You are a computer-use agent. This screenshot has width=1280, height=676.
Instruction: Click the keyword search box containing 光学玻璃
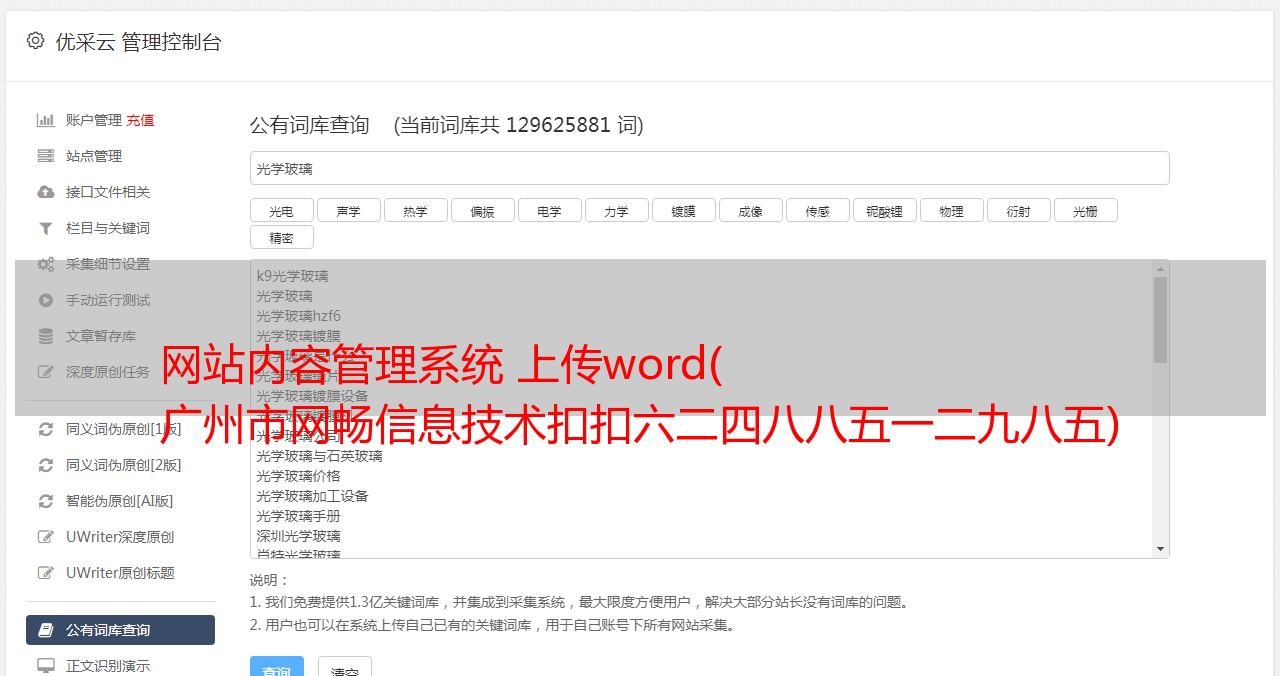[709, 168]
